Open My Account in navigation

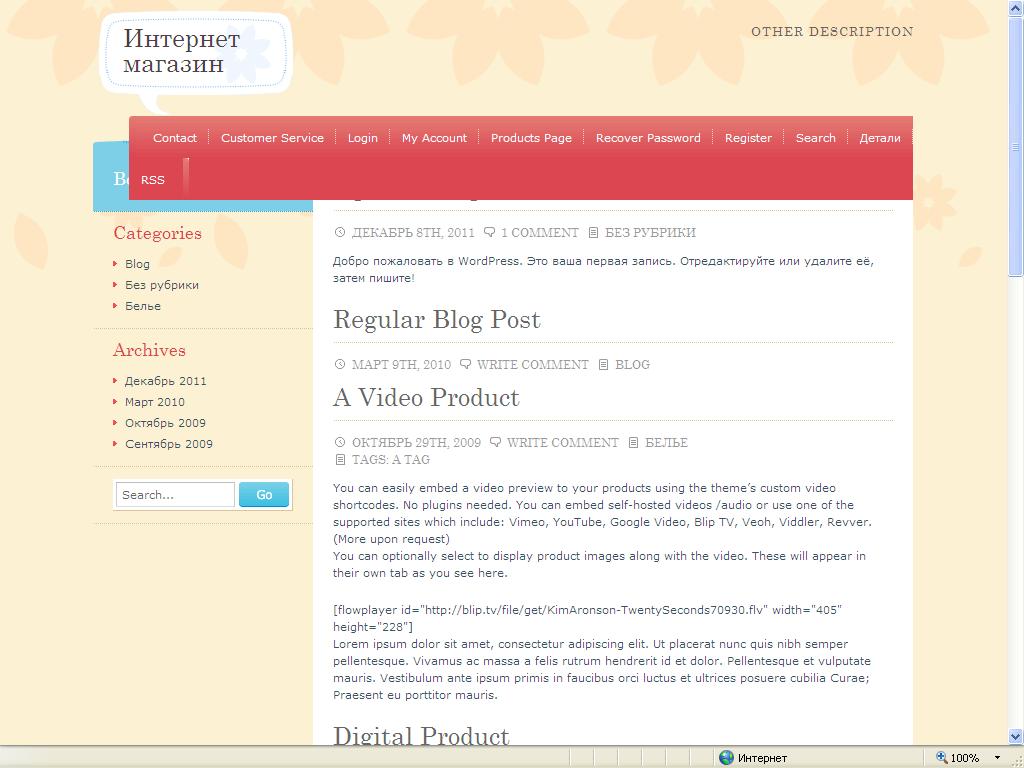(434, 138)
